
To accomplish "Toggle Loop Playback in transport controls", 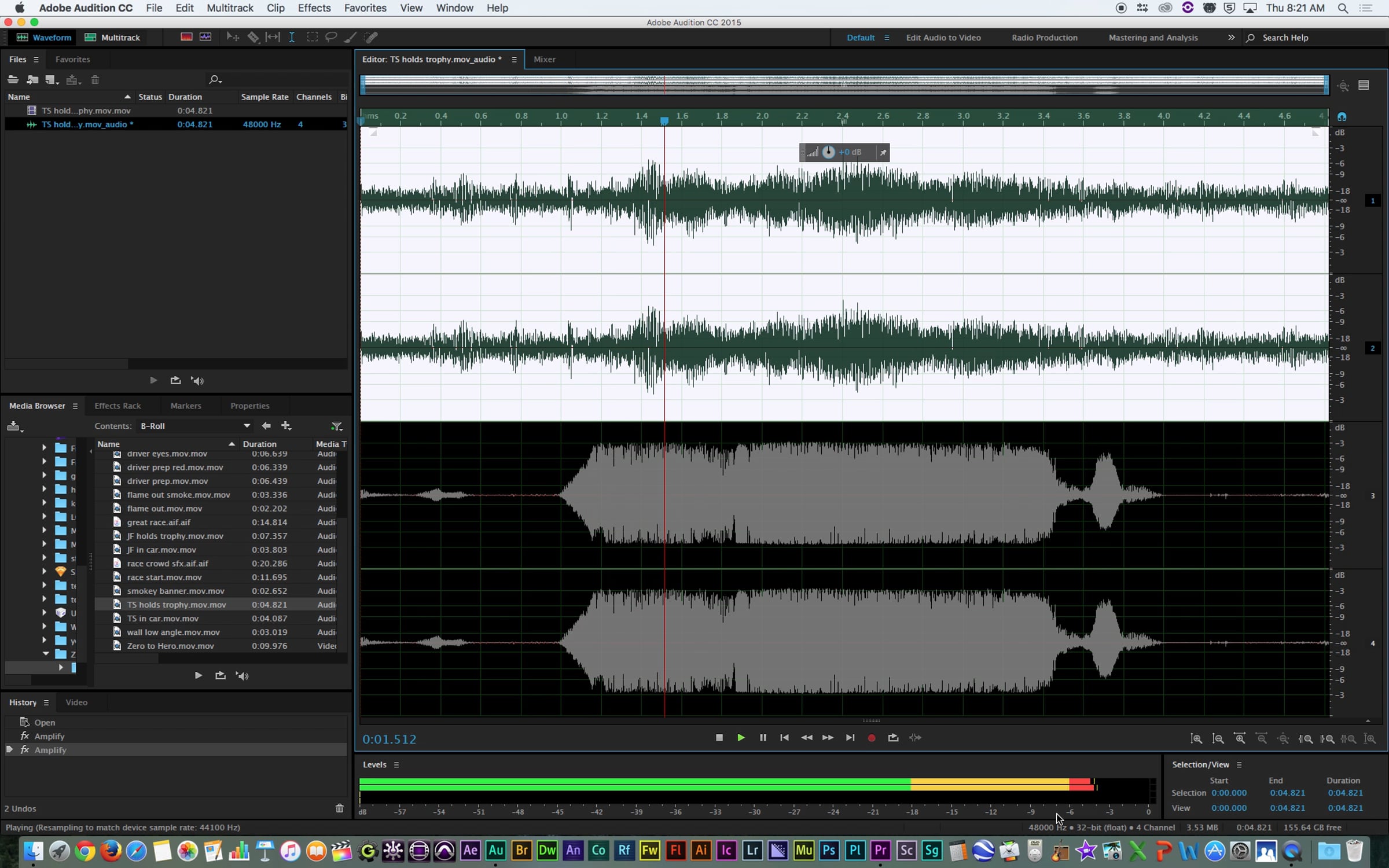I will [893, 738].
